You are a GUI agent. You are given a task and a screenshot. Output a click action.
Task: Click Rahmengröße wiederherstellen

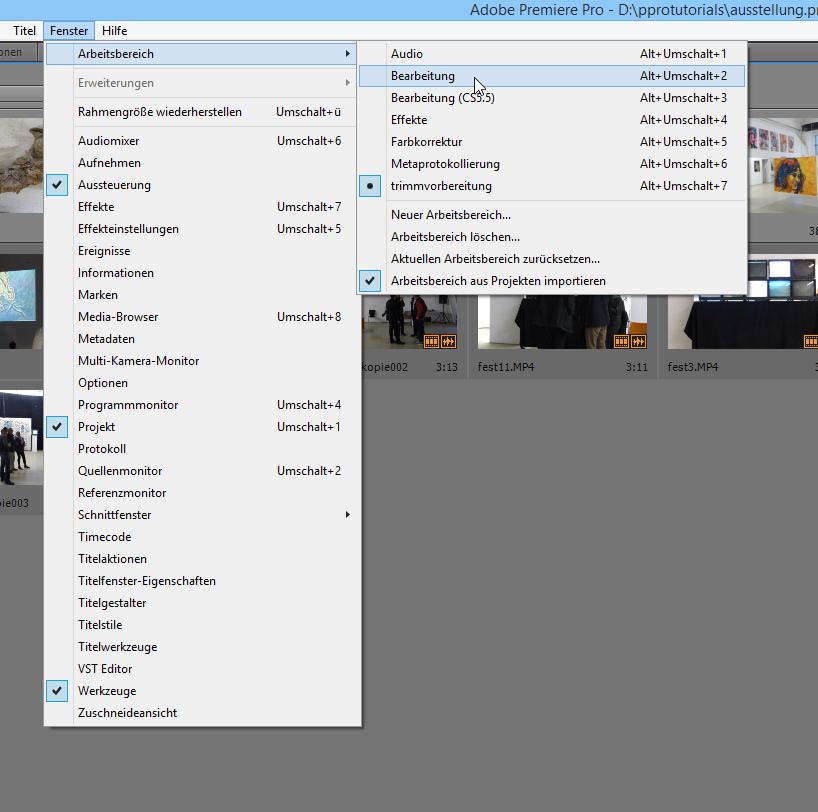(201, 112)
